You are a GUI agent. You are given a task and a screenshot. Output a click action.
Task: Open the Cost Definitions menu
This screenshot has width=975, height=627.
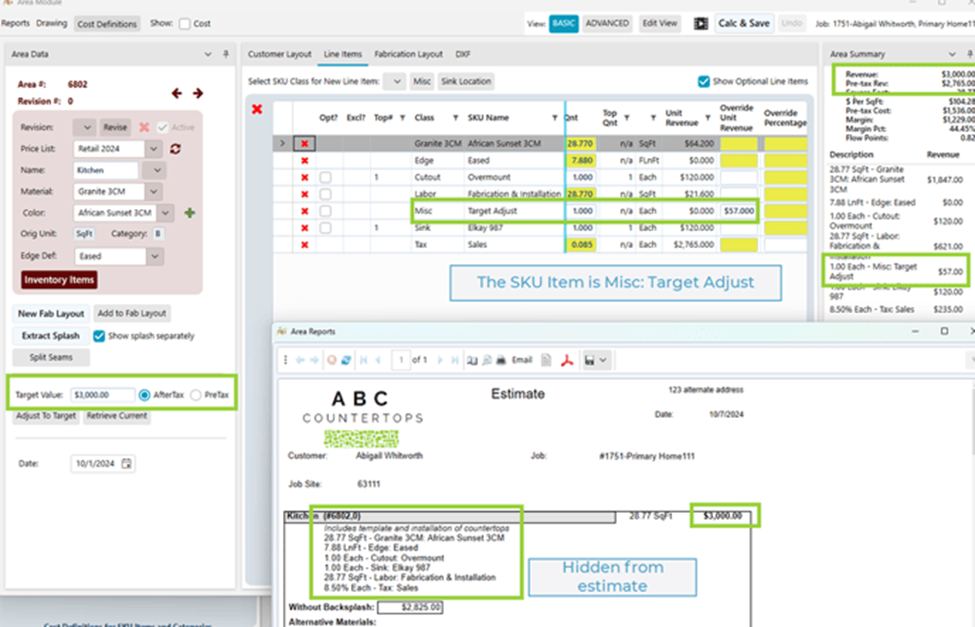click(107, 24)
